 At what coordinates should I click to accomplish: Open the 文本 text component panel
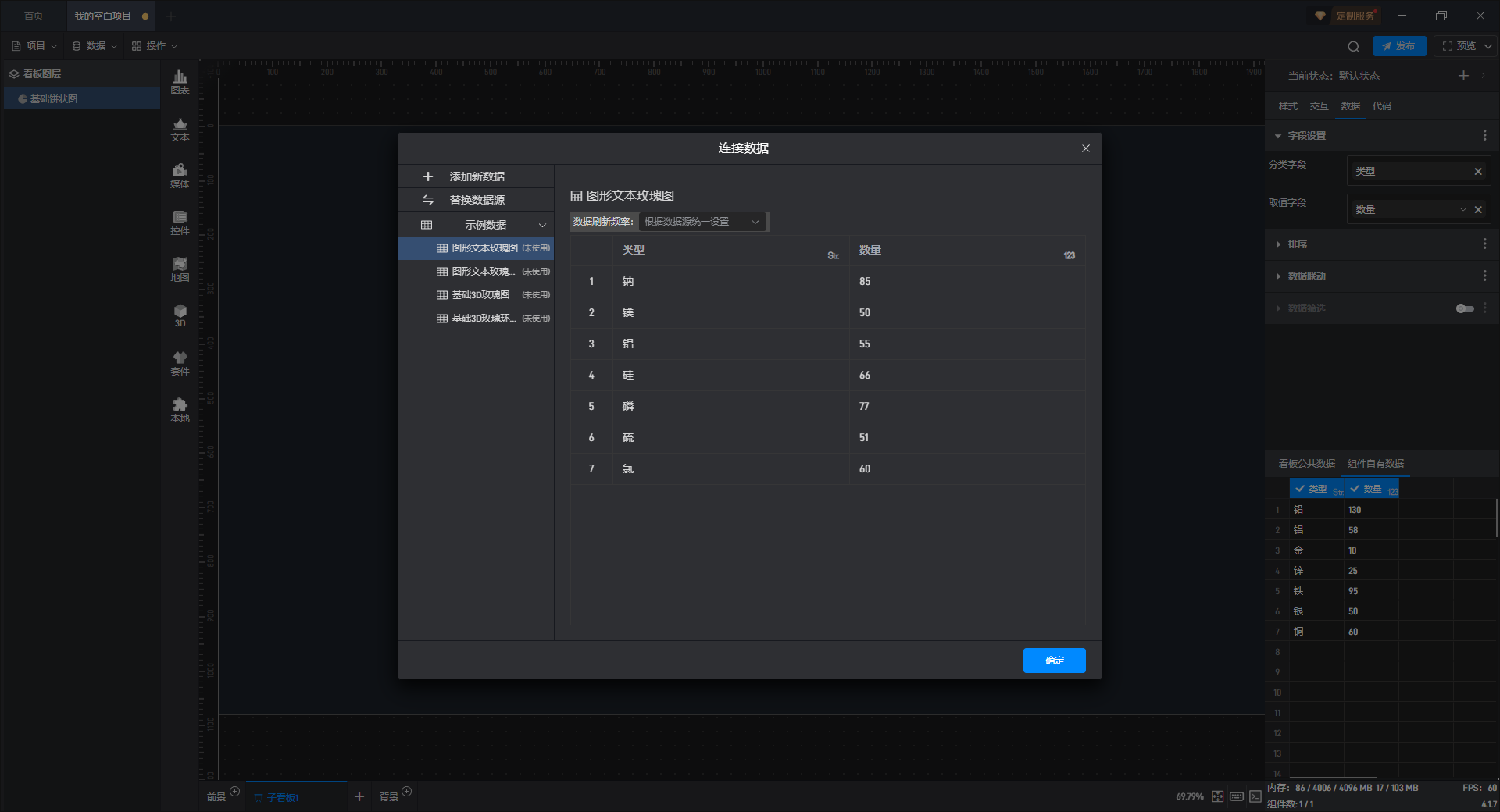pyautogui.click(x=180, y=129)
